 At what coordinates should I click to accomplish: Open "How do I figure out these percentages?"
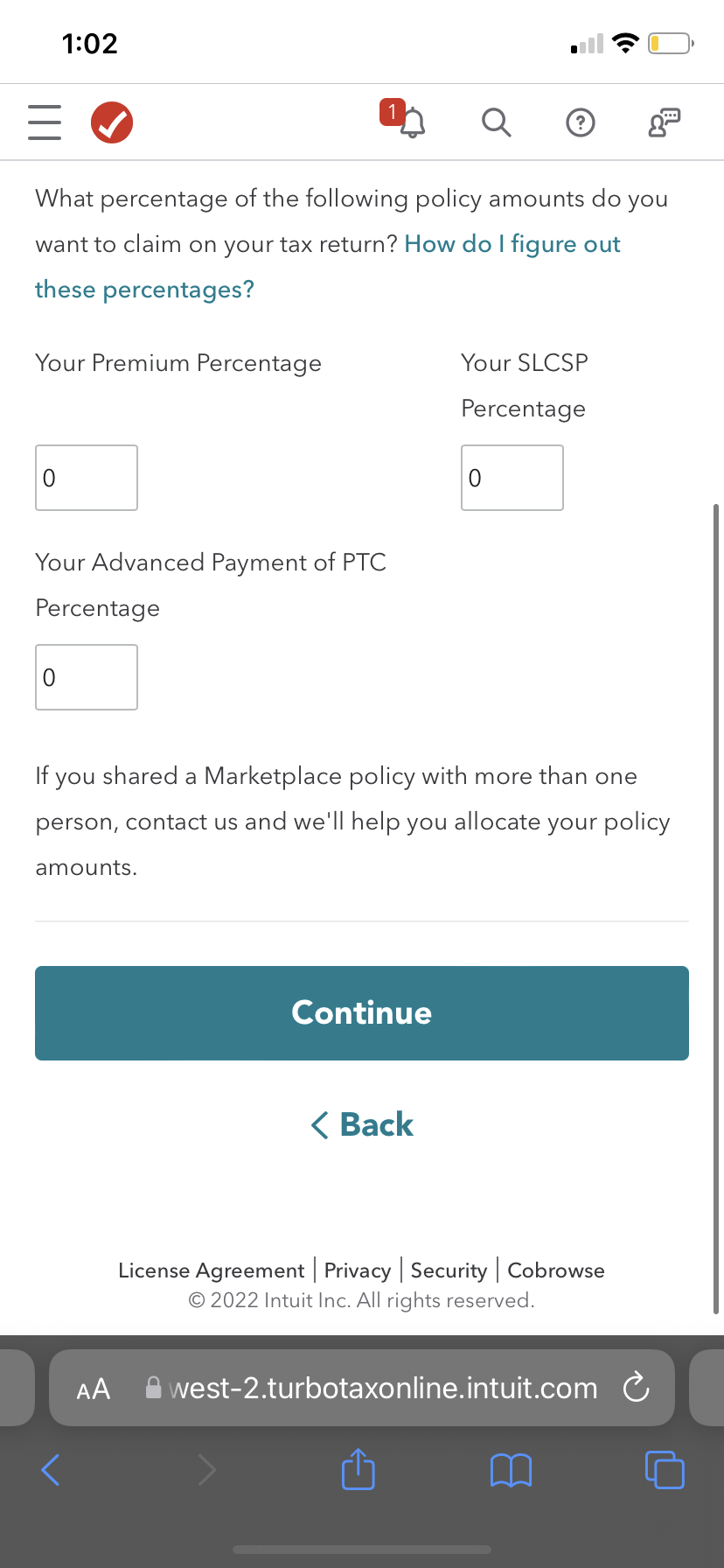tap(512, 244)
